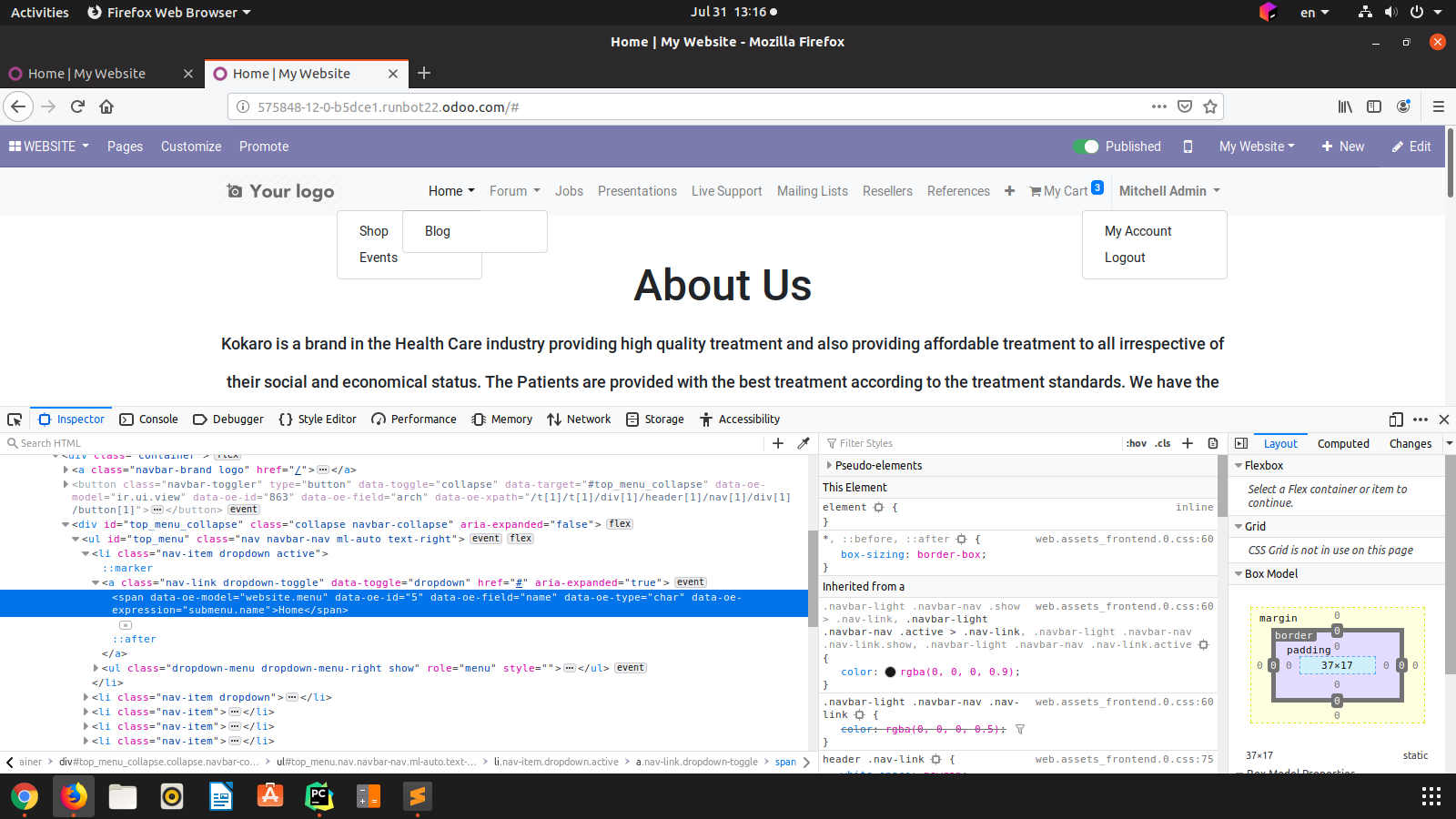Viewport: 1456px width, 819px height.
Task: Toggle the .cls class panel
Action: [x=1162, y=443]
